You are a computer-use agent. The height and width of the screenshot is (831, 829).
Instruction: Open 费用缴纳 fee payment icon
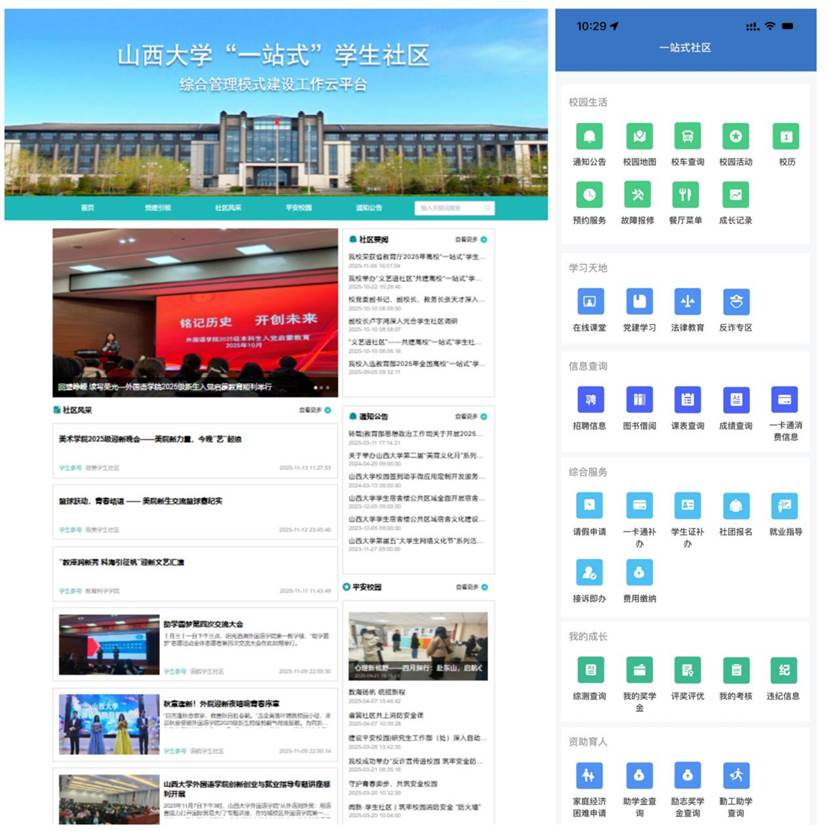(638, 571)
